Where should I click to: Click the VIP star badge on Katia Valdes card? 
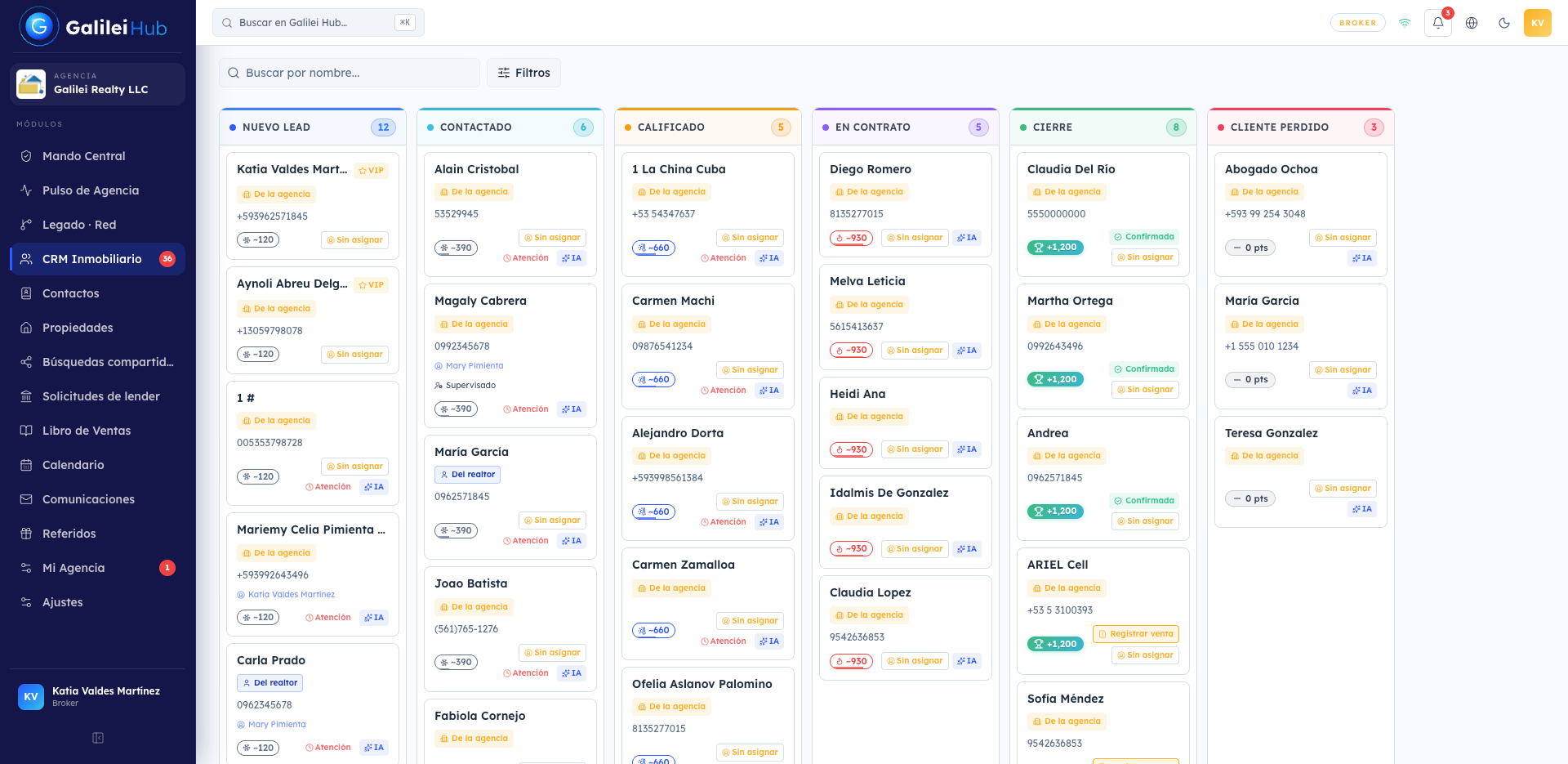point(372,171)
